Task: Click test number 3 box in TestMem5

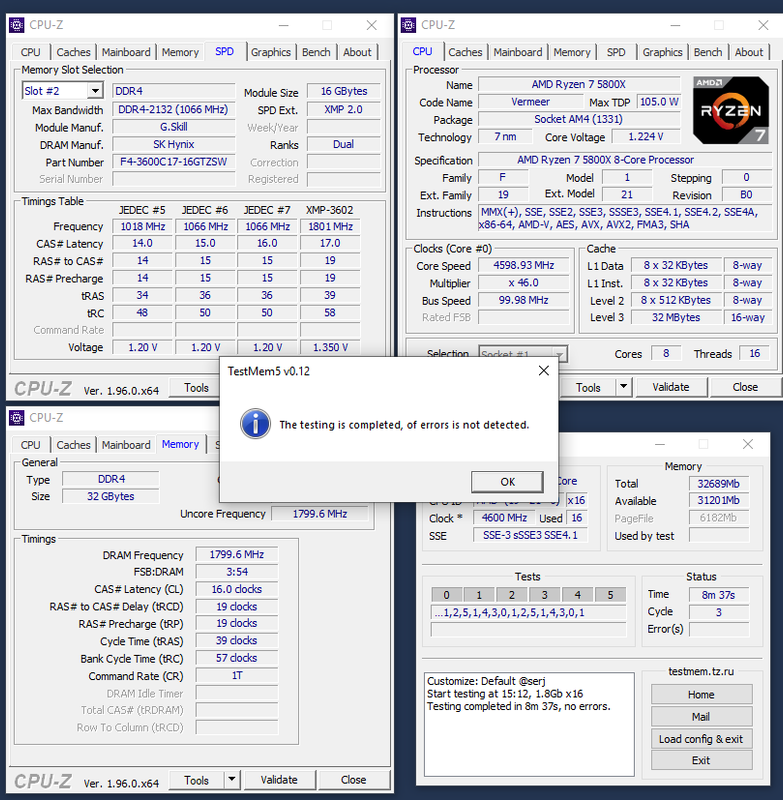Action: coord(544,595)
